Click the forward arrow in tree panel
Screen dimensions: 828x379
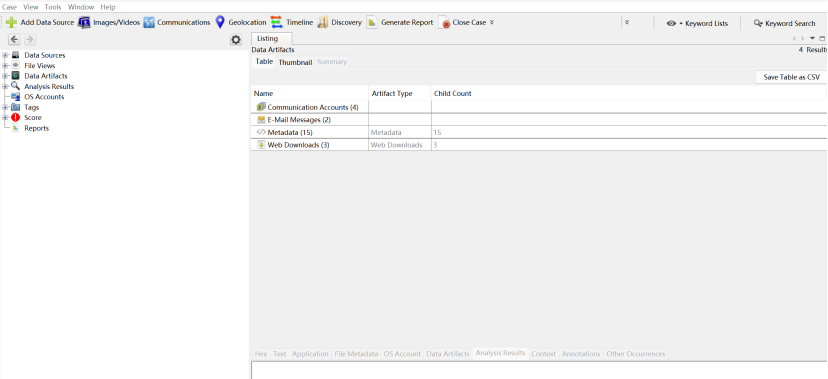(x=30, y=40)
